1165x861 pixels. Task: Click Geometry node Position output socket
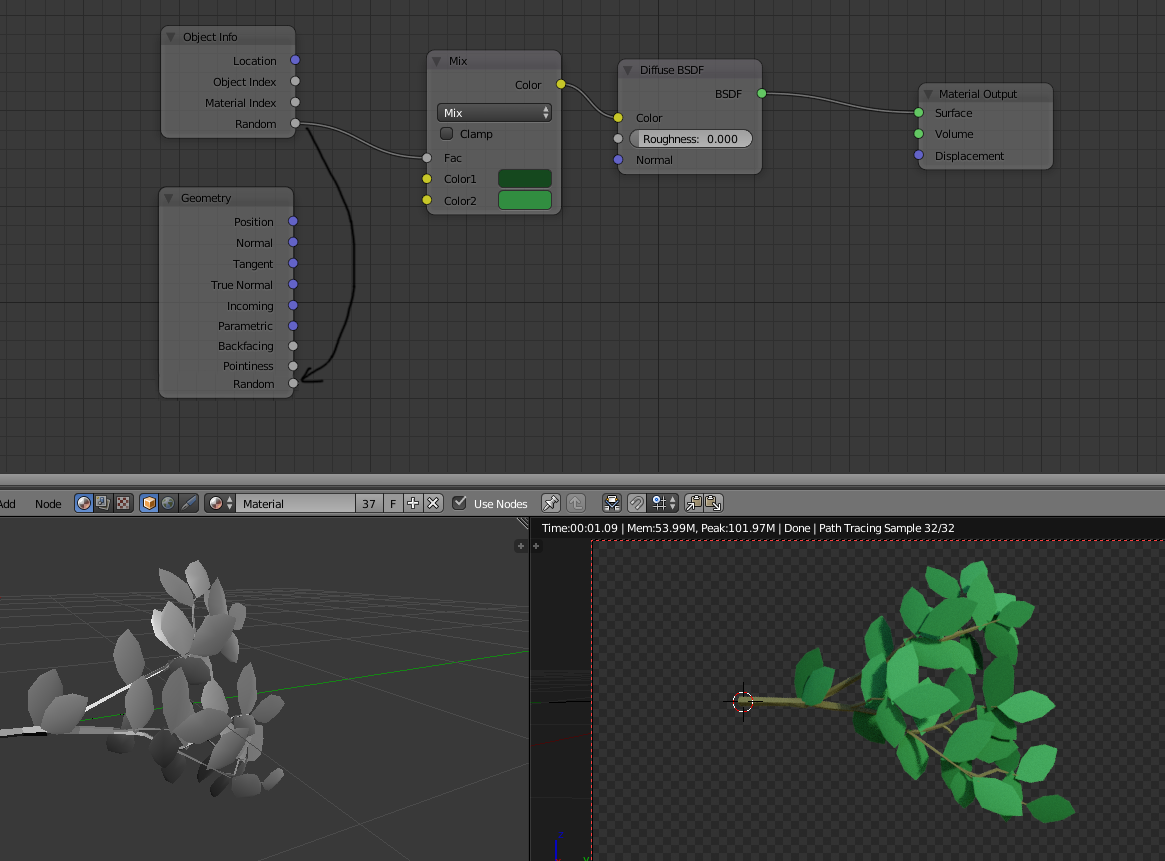293,221
